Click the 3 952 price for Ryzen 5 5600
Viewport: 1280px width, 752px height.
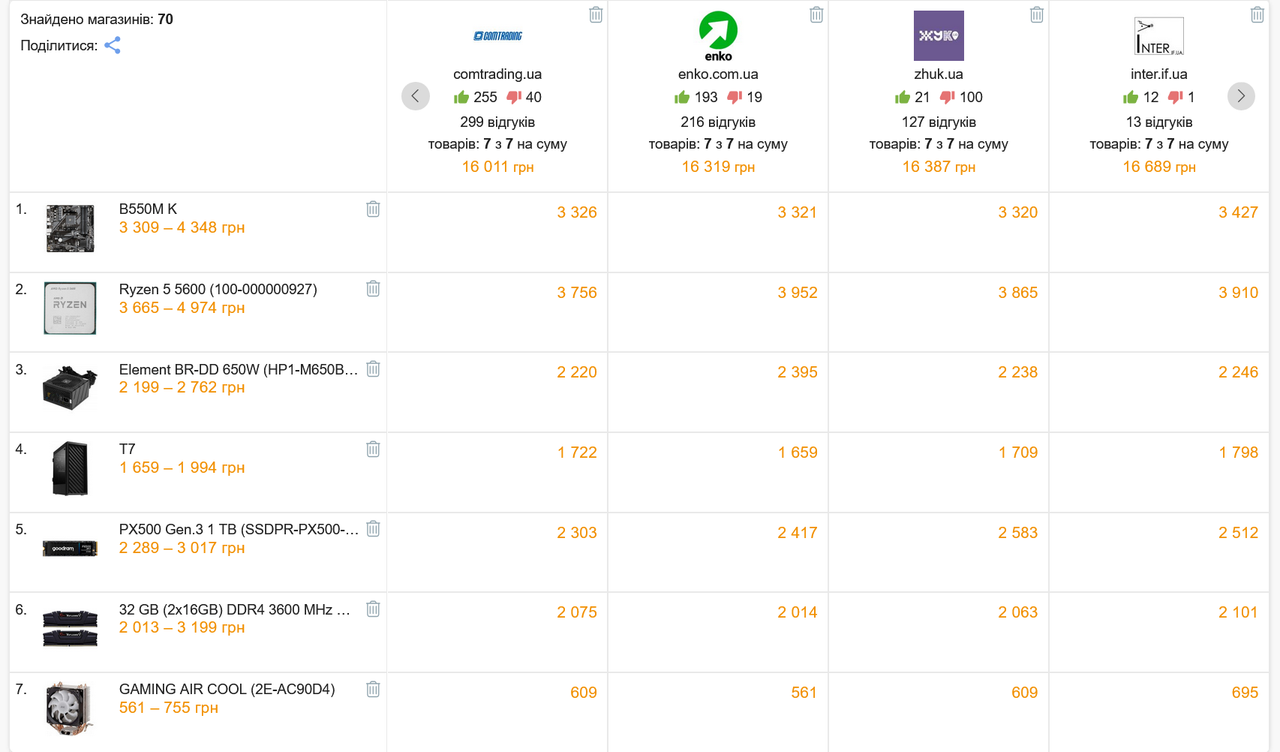(x=798, y=292)
